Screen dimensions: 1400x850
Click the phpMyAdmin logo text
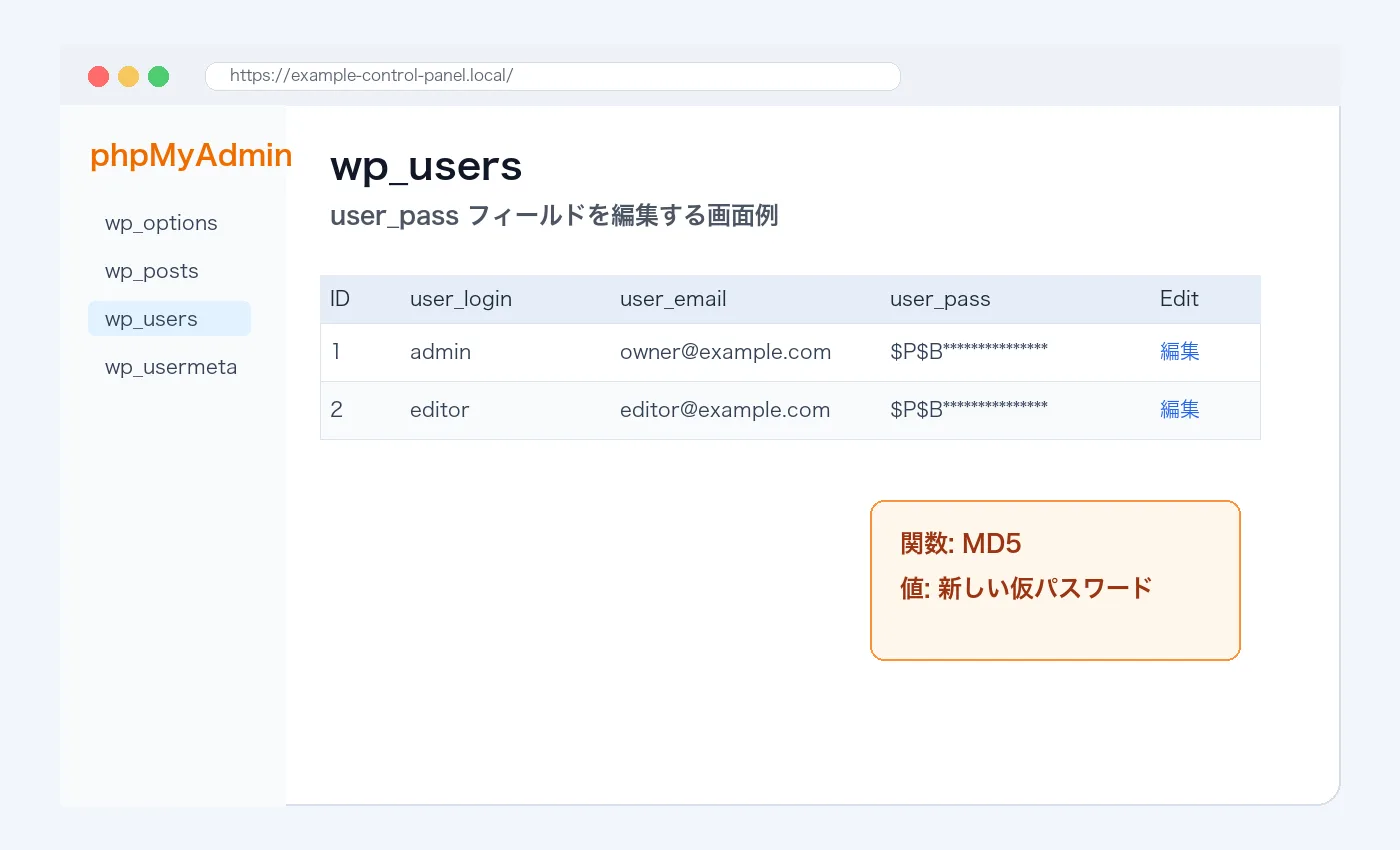(191, 156)
